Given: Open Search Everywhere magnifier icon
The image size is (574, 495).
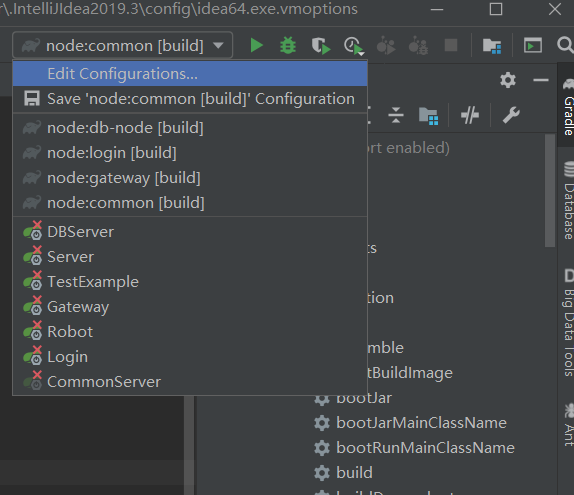Looking at the screenshot, I should coord(565,45).
